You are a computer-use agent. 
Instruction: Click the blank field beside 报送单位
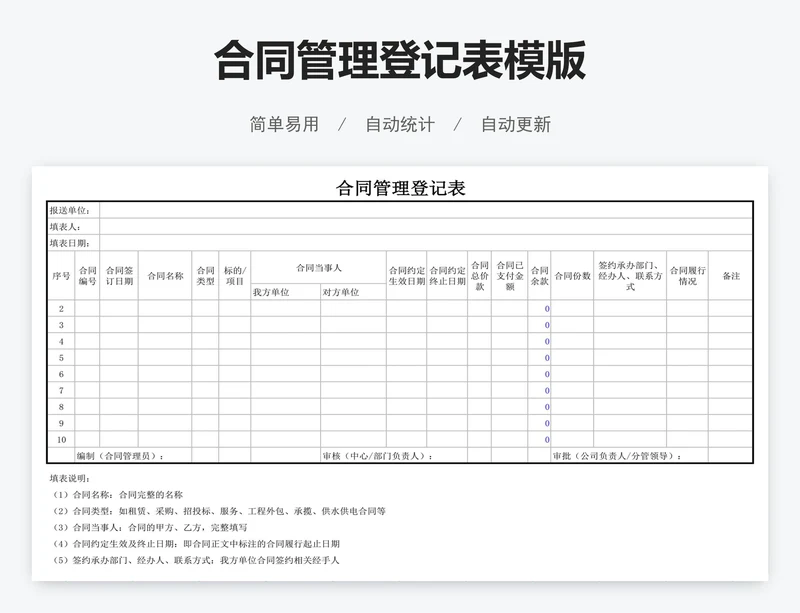tap(426, 210)
